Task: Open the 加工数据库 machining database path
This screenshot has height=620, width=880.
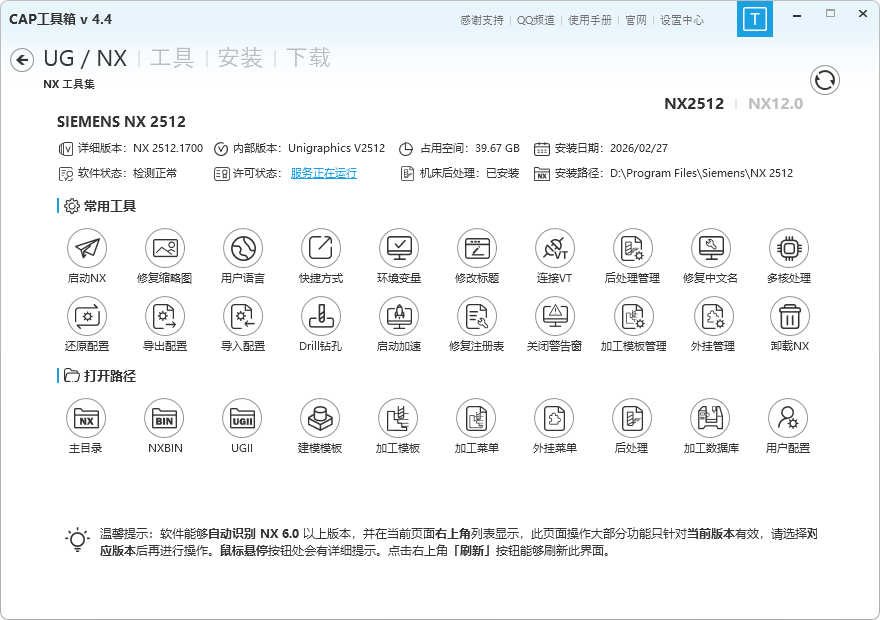Action: point(711,420)
